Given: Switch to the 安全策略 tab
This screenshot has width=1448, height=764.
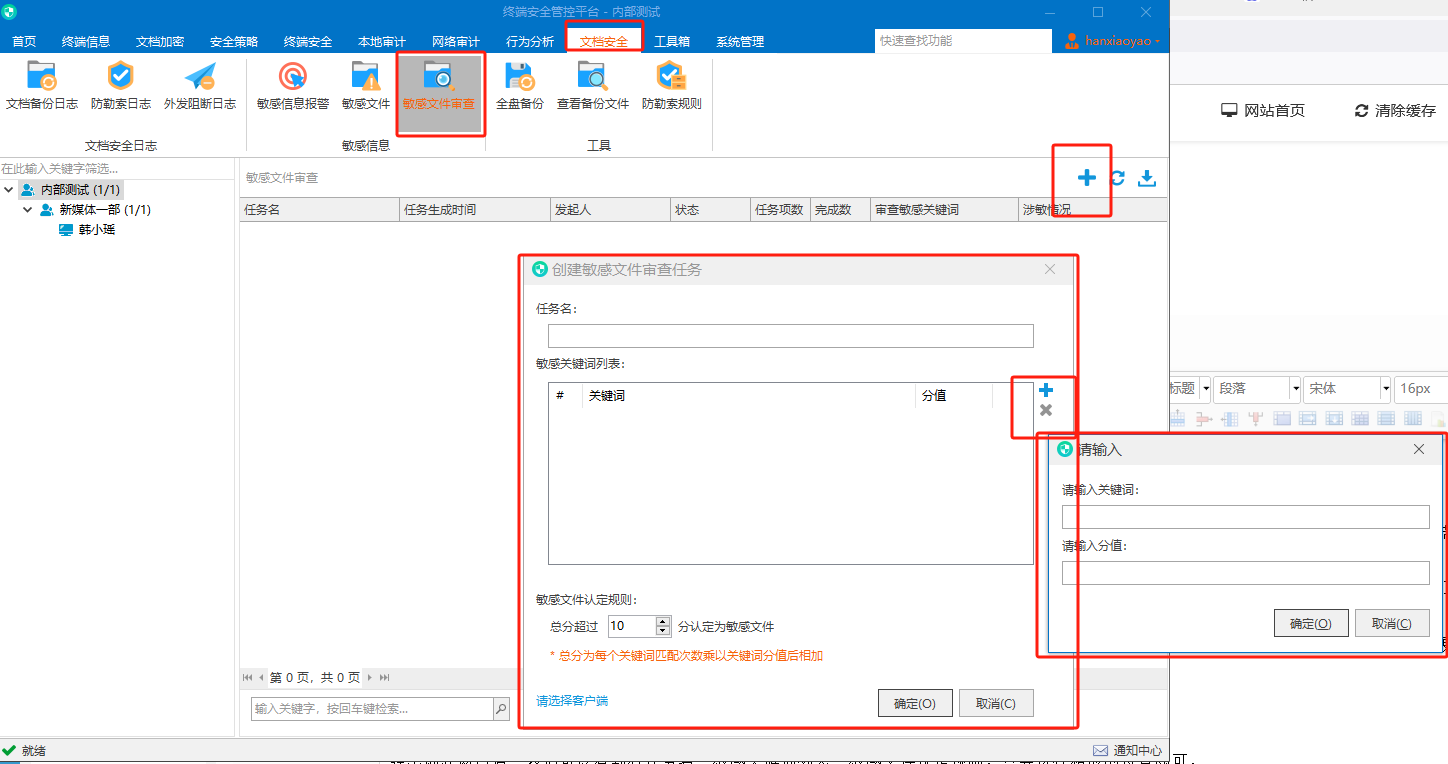Looking at the screenshot, I should [234, 41].
